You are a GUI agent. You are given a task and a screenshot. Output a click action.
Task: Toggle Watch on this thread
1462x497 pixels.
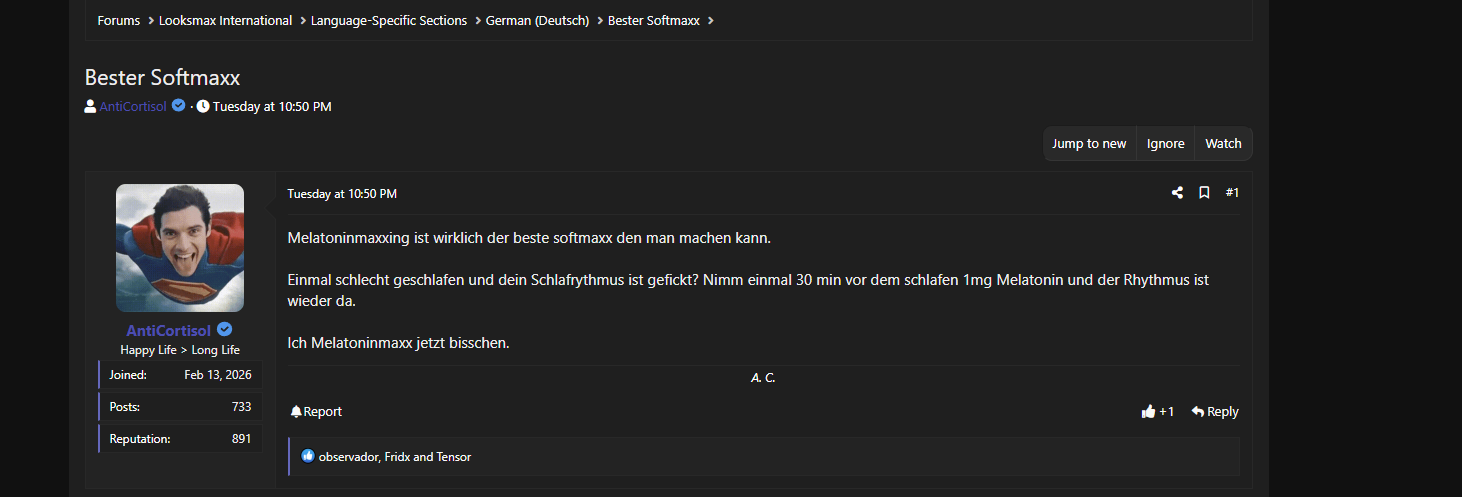click(1223, 144)
